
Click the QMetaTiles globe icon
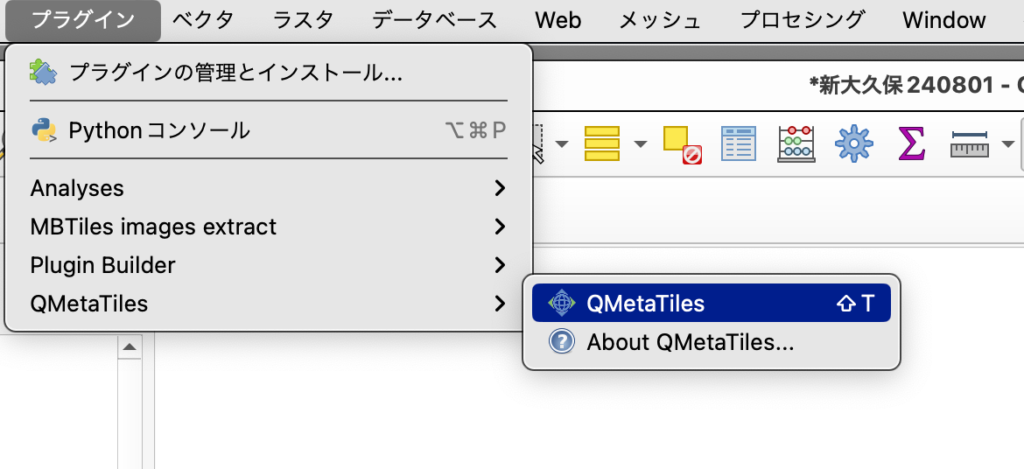coord(561,303)
